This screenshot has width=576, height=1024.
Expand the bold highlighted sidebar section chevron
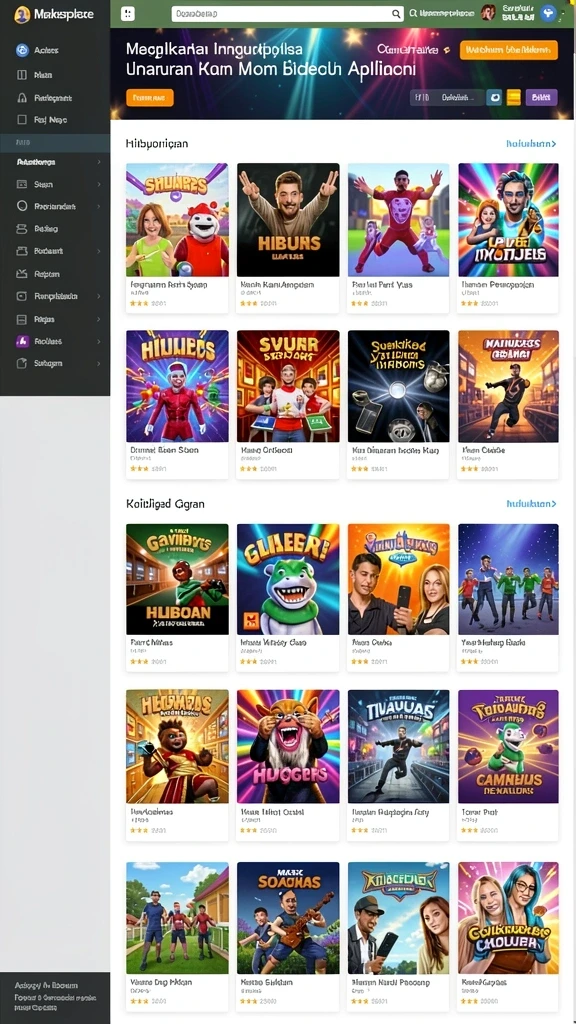pyautogui.click(x=99, y=162)
